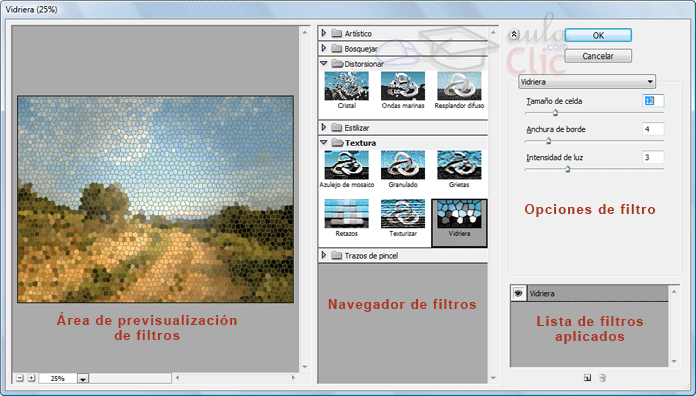
Task: Select the Cristal filter thumbnail
Action: pyautogui.click(x=347, y=86)
